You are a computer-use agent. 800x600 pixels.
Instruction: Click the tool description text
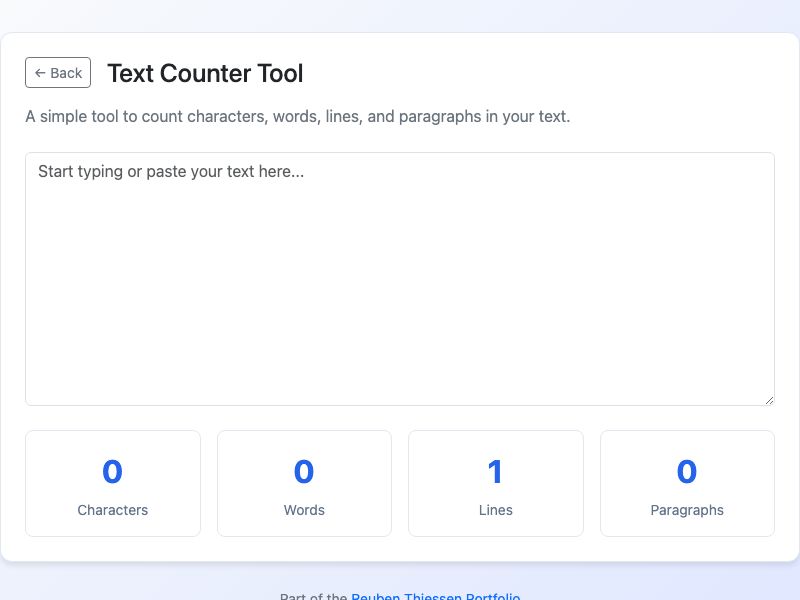297,116
